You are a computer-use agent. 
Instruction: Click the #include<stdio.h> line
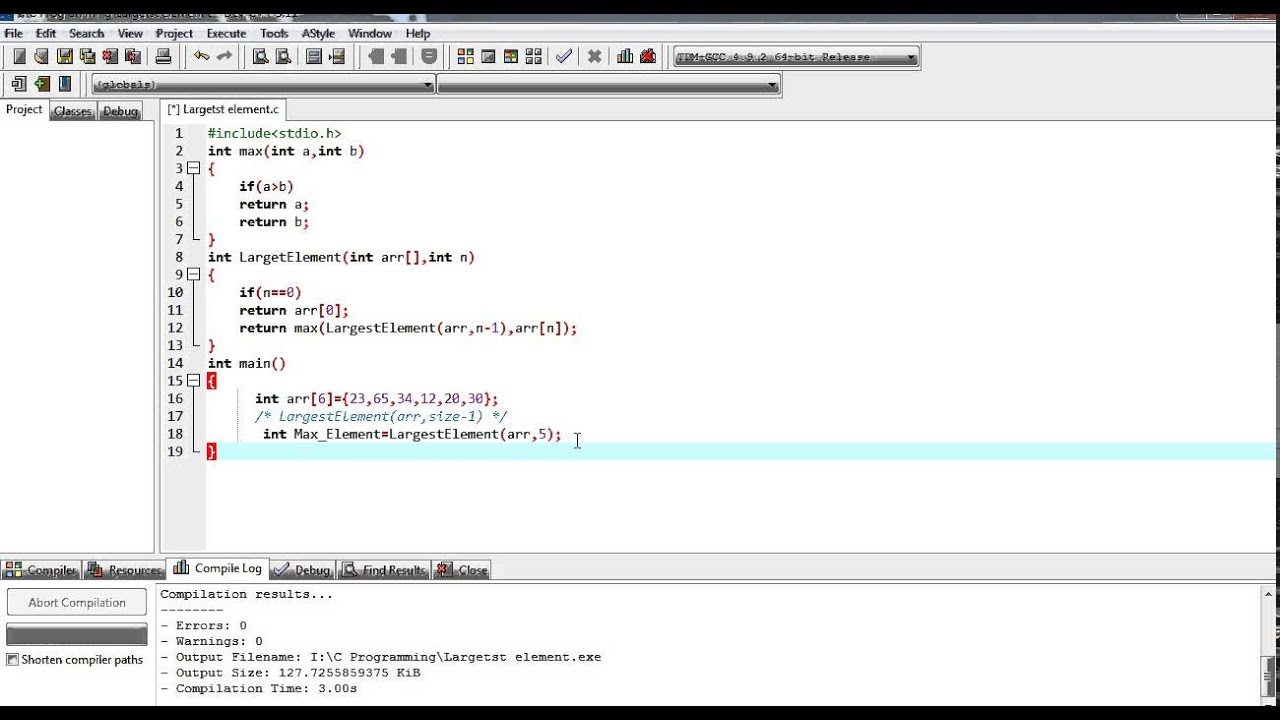[274, 133]
